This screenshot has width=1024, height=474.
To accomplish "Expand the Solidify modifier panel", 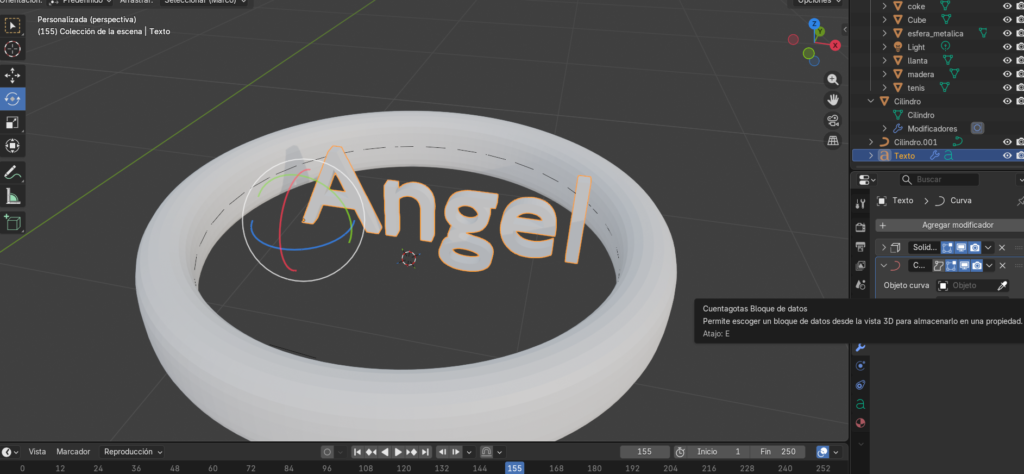I will coord(884,247).
